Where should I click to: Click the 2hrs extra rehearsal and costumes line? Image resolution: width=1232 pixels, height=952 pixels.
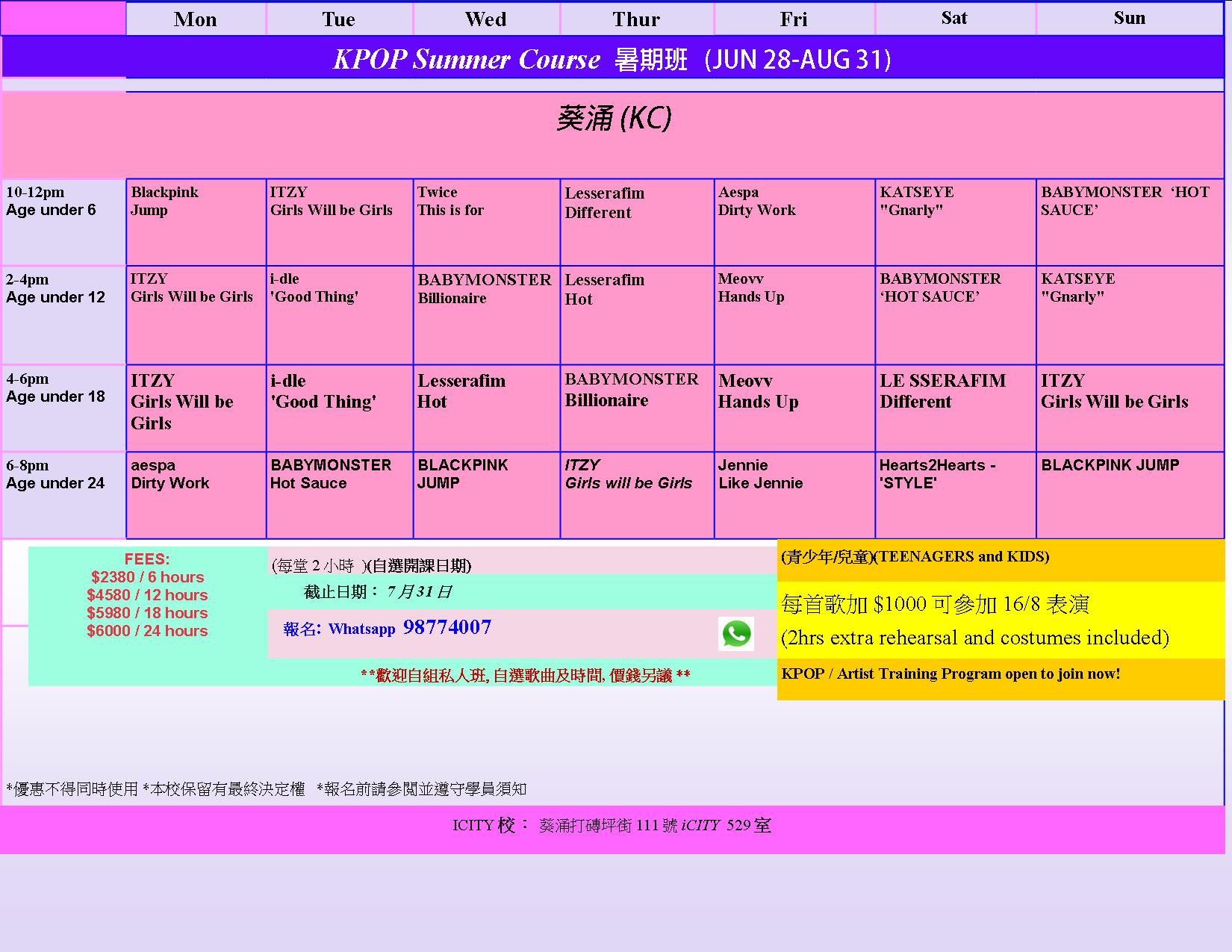975,637
